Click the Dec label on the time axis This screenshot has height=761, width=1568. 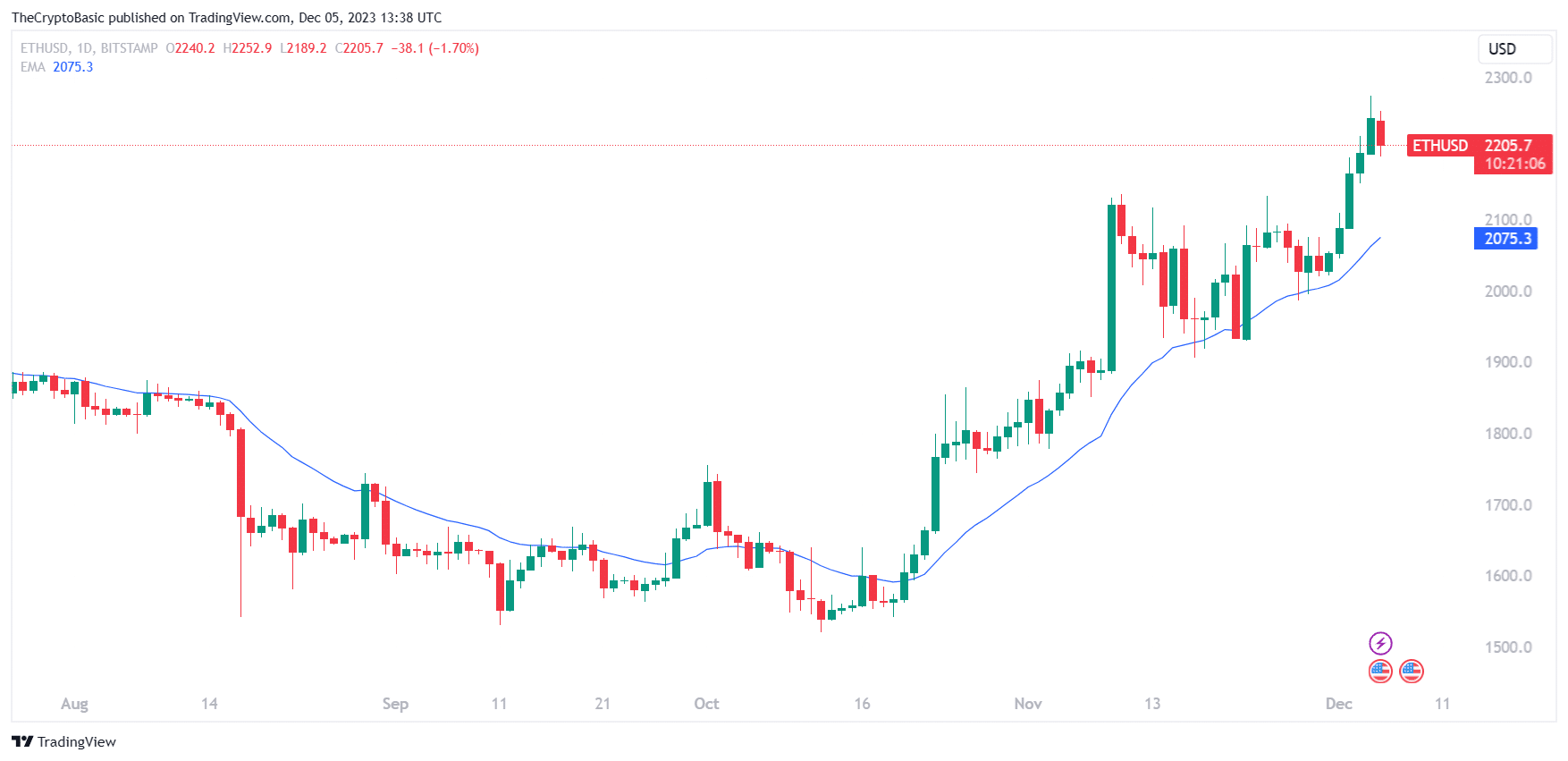[x=1338, y=704]
